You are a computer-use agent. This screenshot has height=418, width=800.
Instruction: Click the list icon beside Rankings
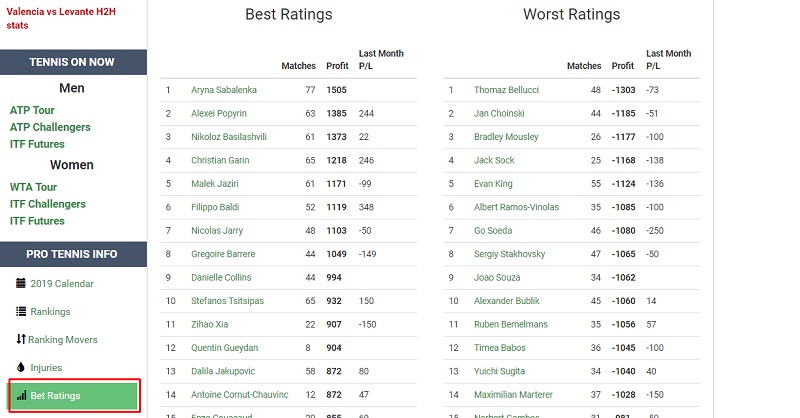21,311
